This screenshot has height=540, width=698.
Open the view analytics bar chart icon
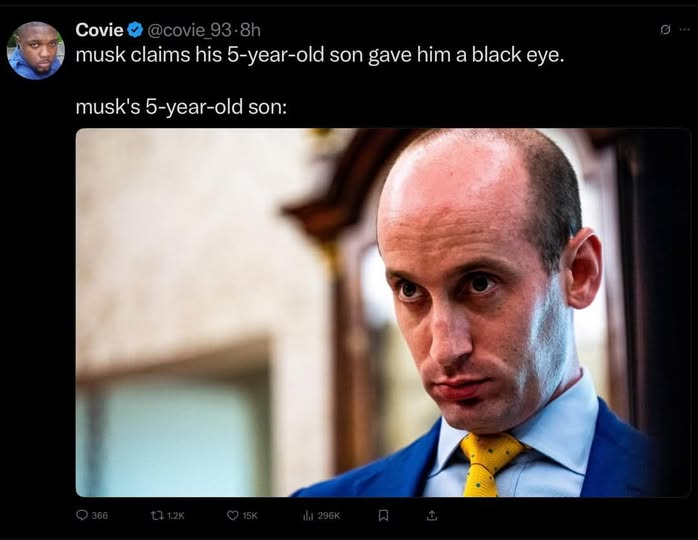(x=308, y=515)
